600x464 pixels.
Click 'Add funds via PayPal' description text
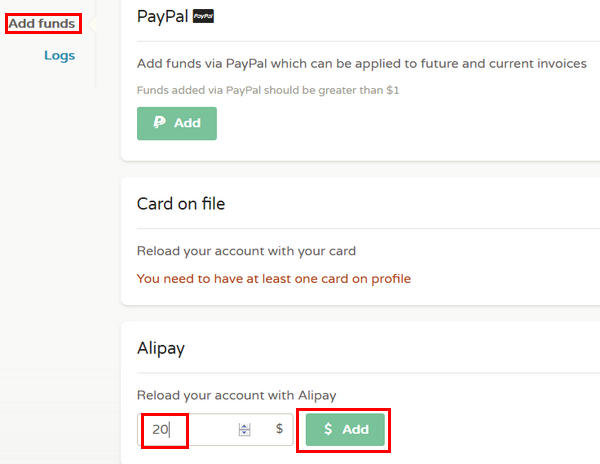click(x=361, y=64)
